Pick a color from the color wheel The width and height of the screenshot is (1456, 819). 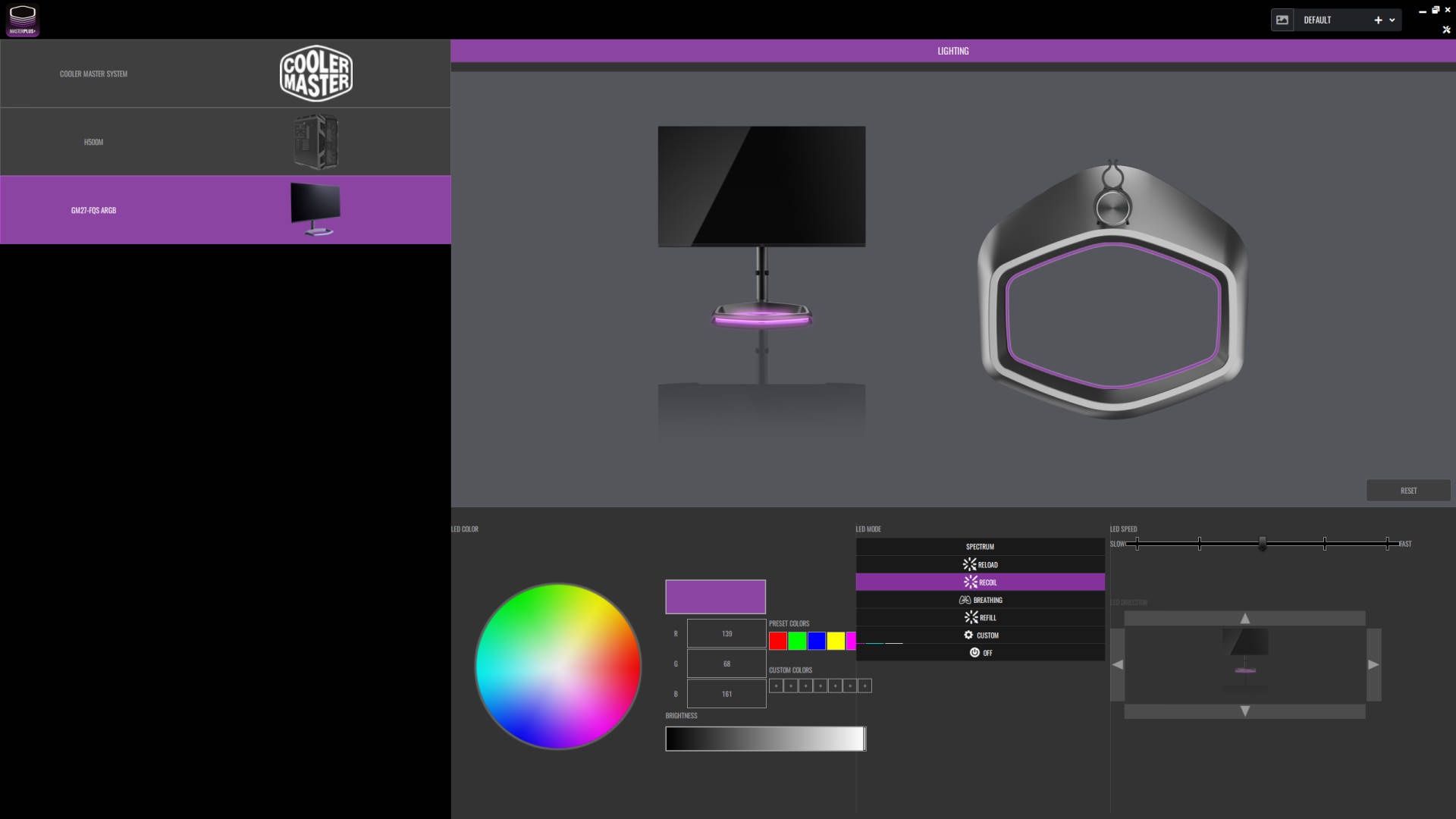pos(558,667)
